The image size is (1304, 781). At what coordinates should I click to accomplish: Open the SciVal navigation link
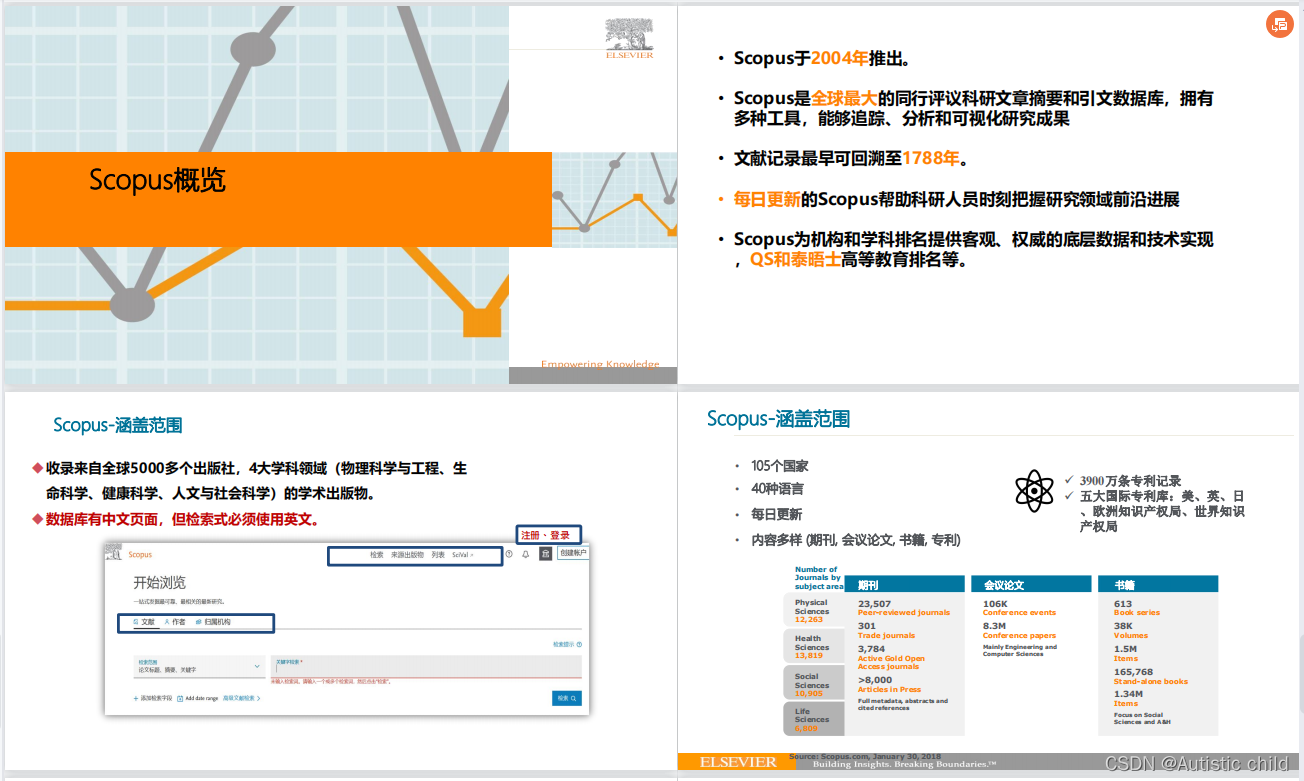[x=462, y=555]
